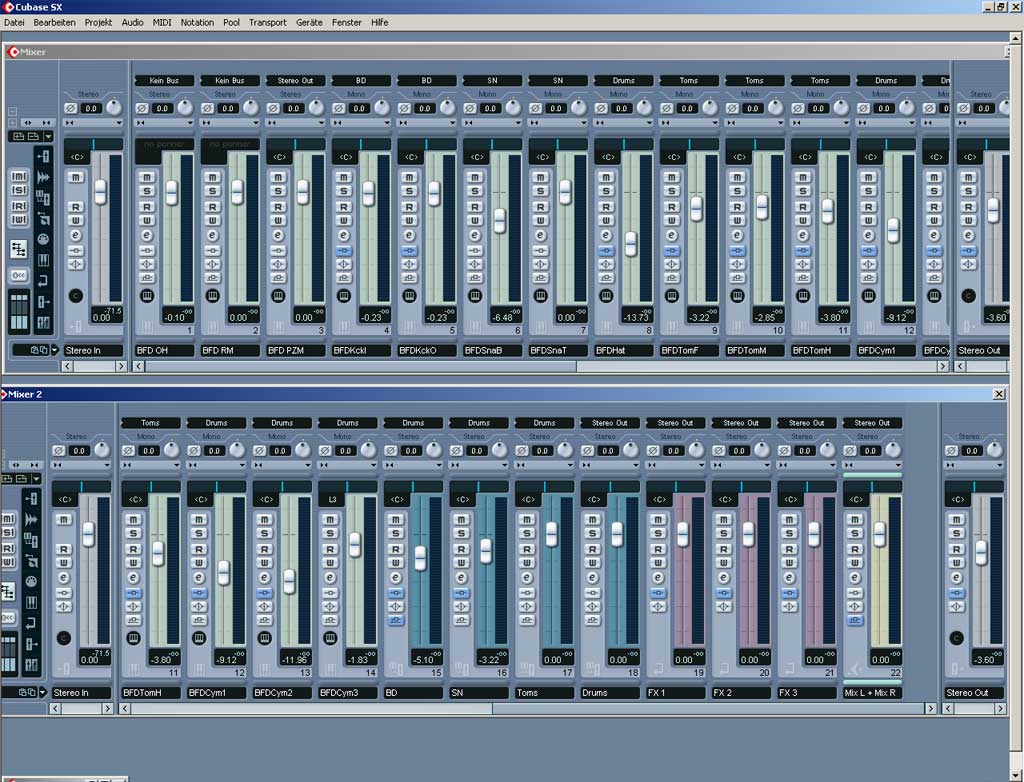This screenshot has height=782, width=1024.
Task: Open e settings of the Drums group channel
Action: tap(592, 578)
